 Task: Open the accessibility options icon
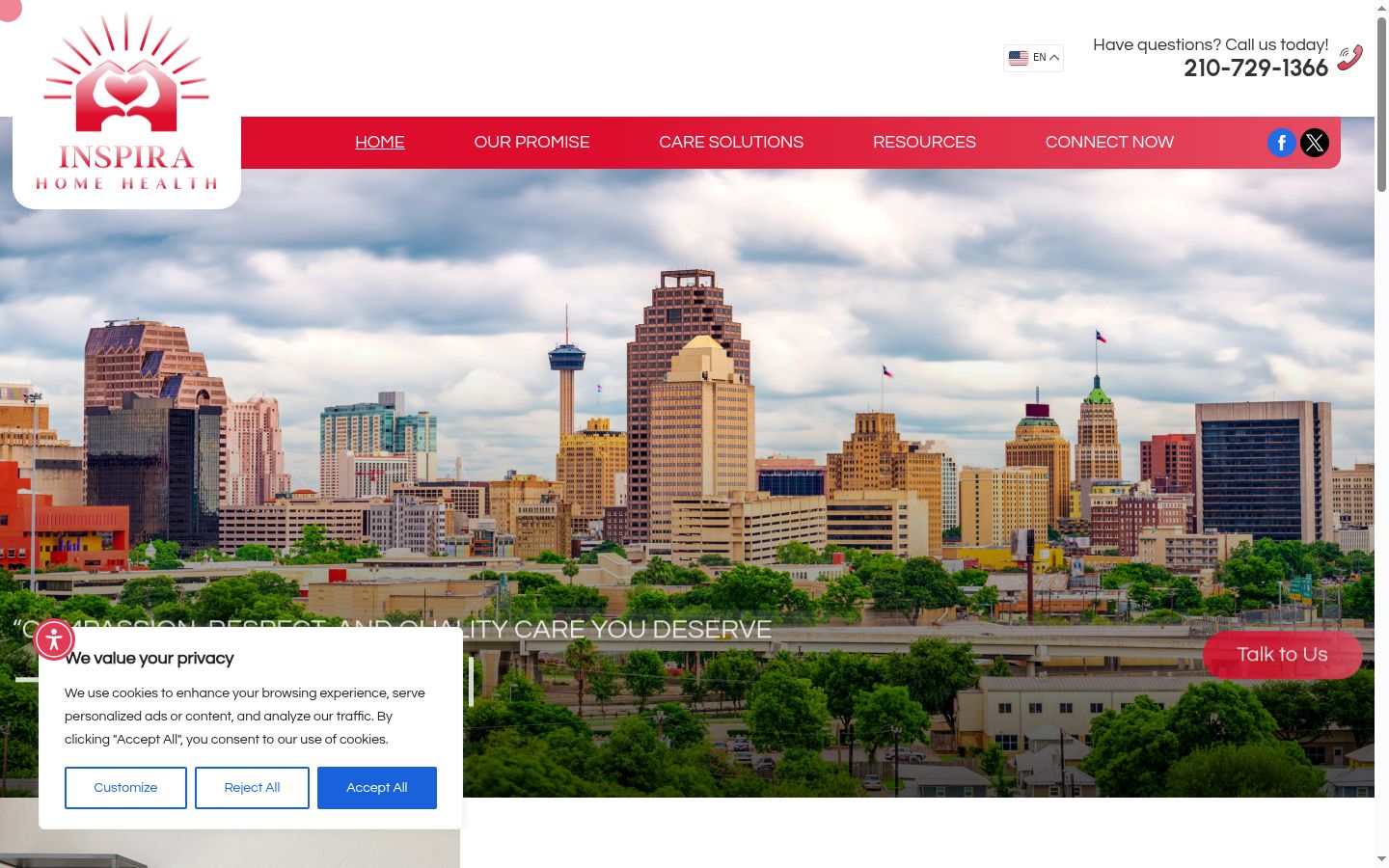tap(54, 638)
